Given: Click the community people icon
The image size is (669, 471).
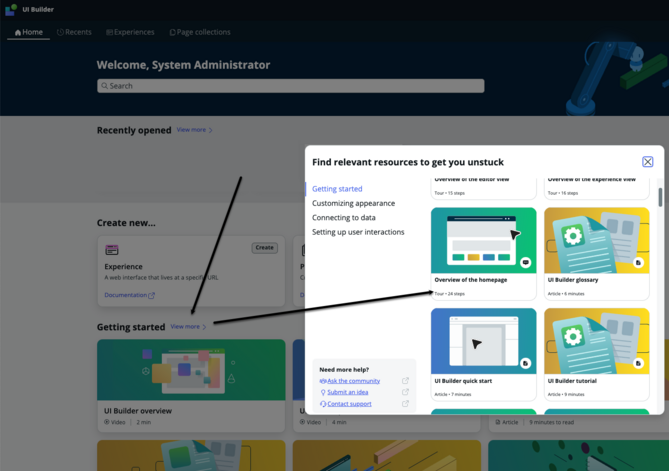Looking at the screenshot, I should coord(323,381).
